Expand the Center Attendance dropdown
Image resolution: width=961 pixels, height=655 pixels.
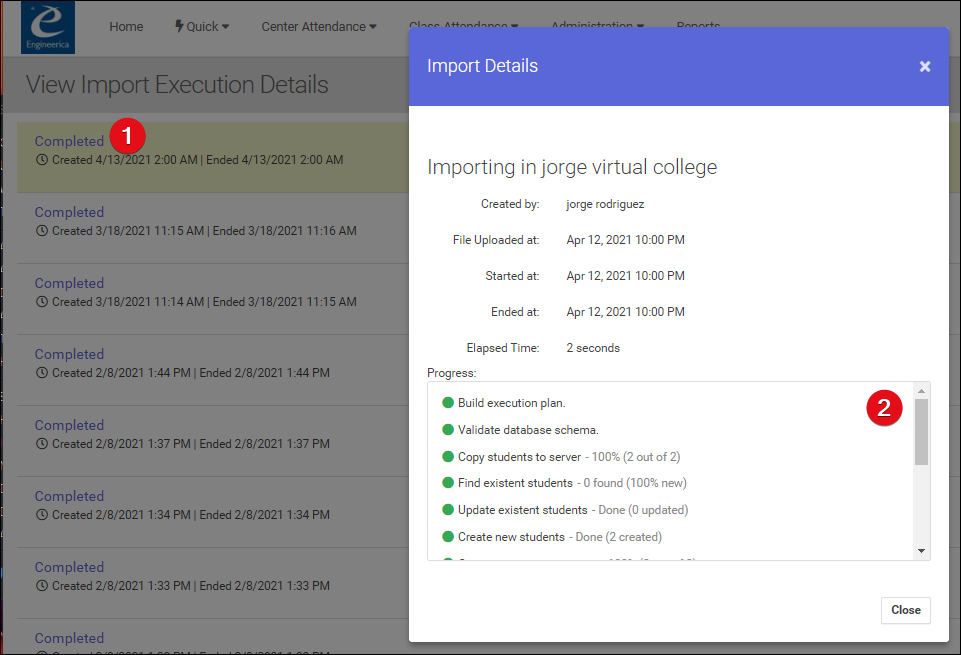click(x=319, y=26)
